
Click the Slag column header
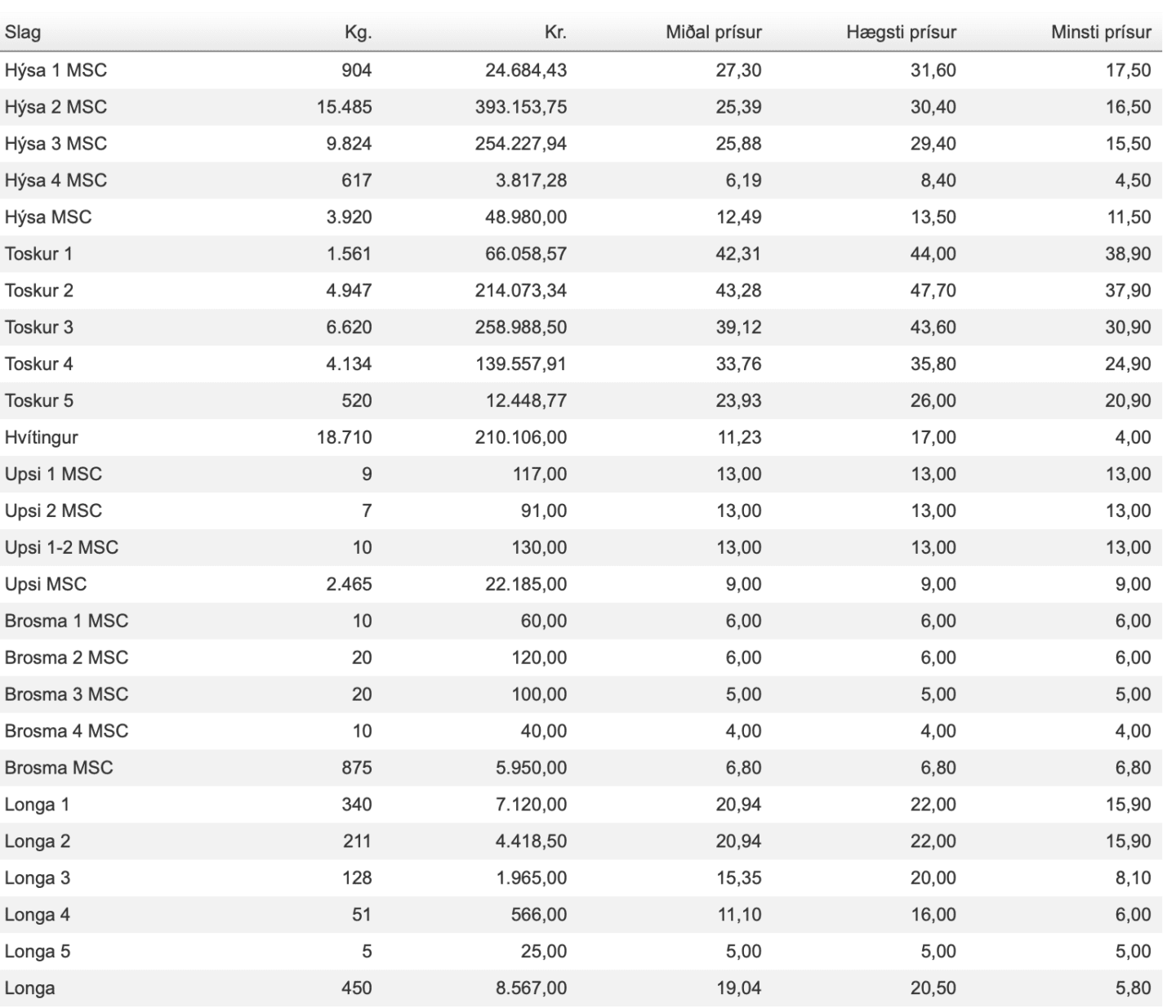pos(23,33)
